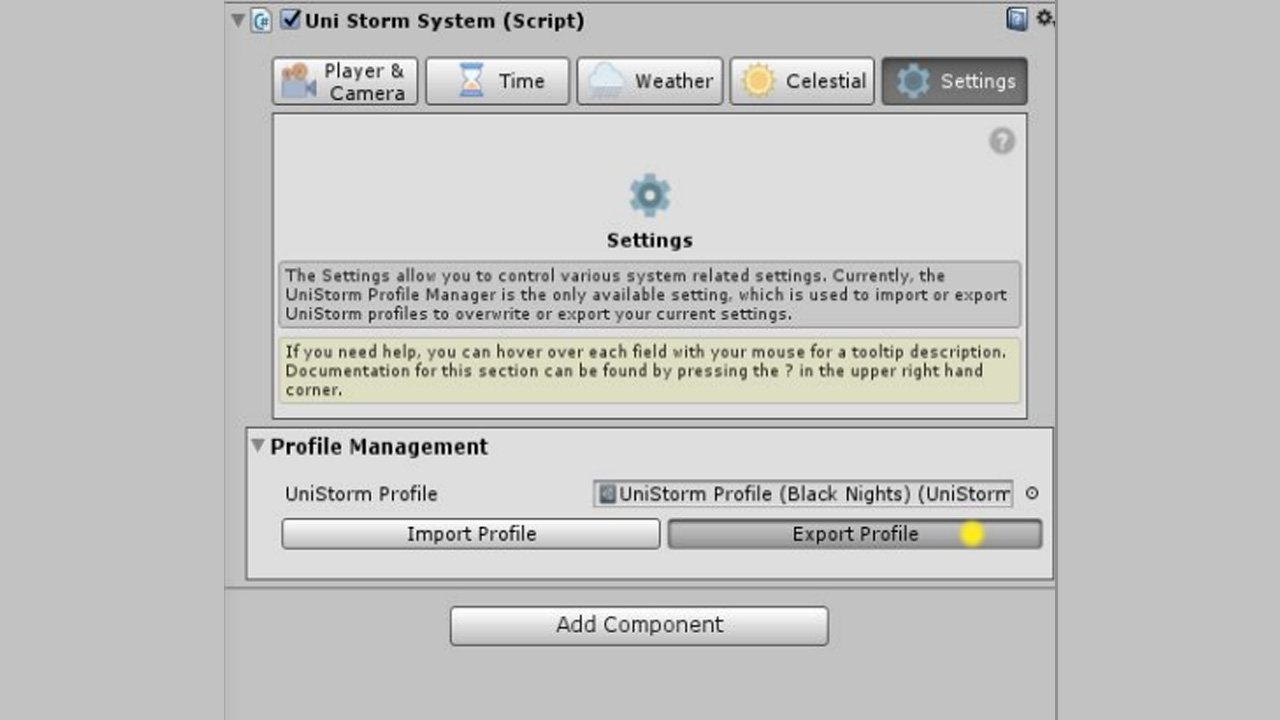Select the Settings tab
This screenshot has height=720, width=1280.
954,81
